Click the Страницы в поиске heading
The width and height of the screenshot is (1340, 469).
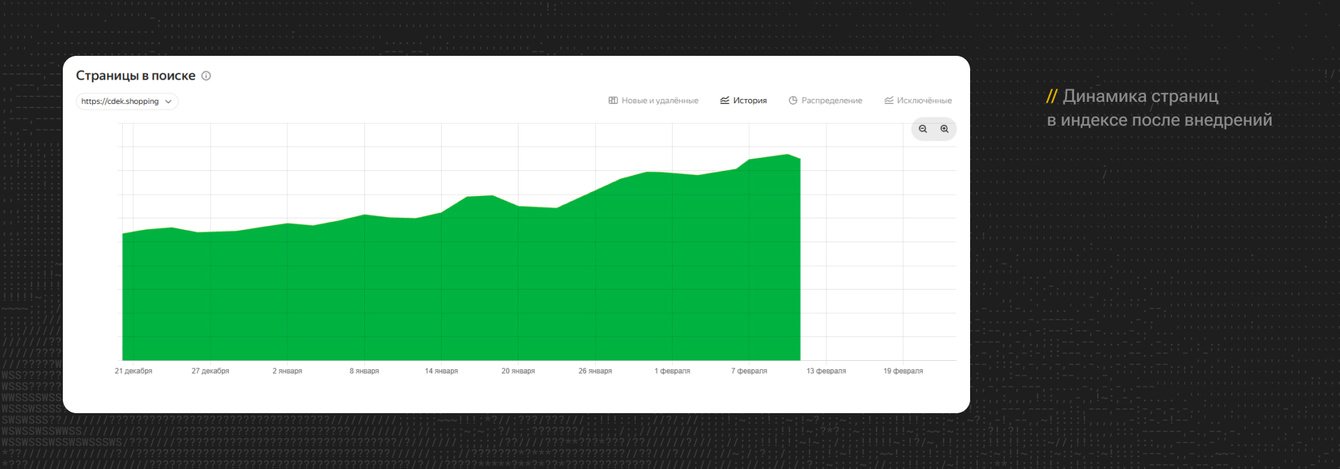[136, 76]
